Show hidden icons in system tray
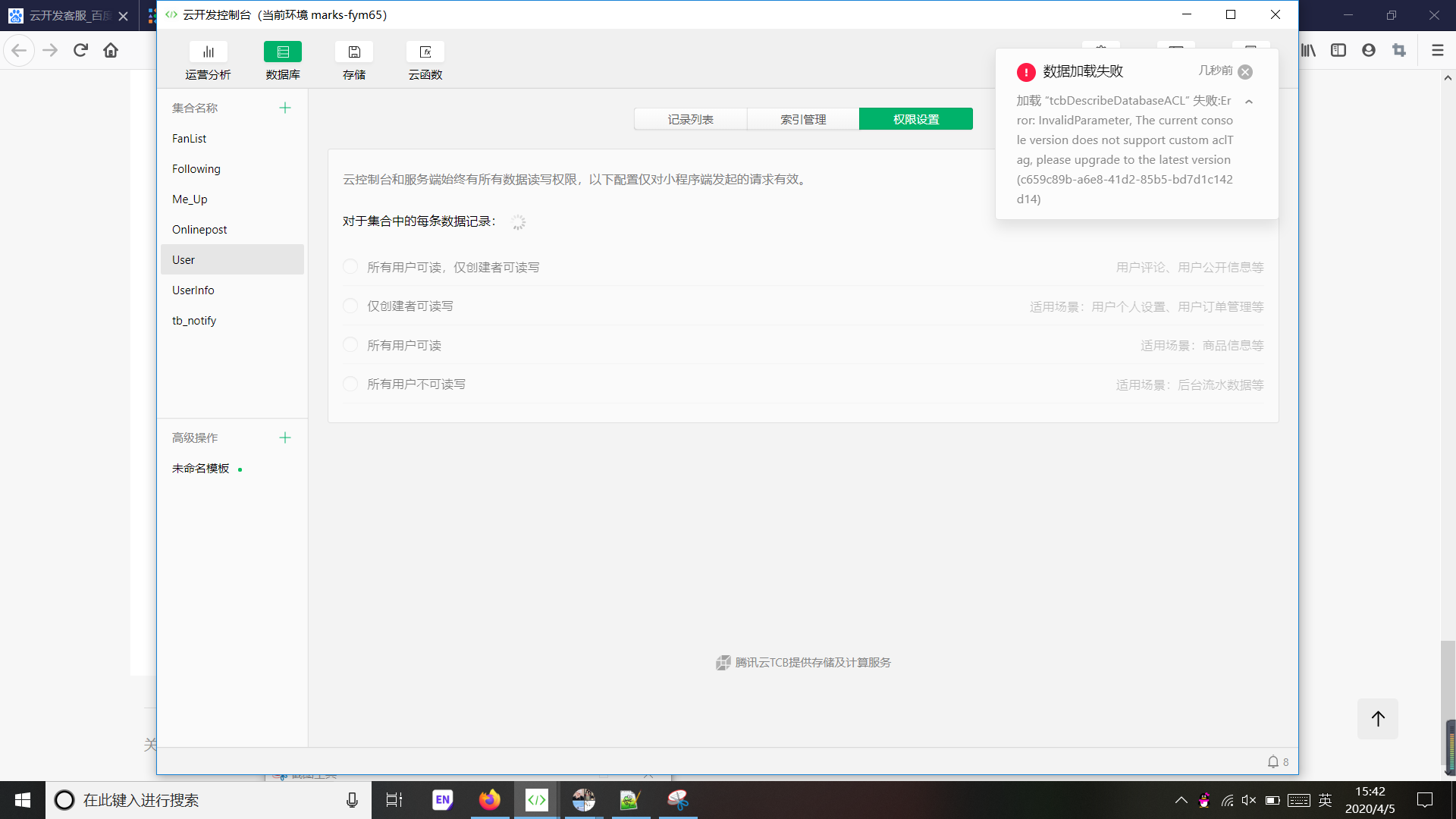The width and height of the screenshot is (1456, 819). (1181, 800)
